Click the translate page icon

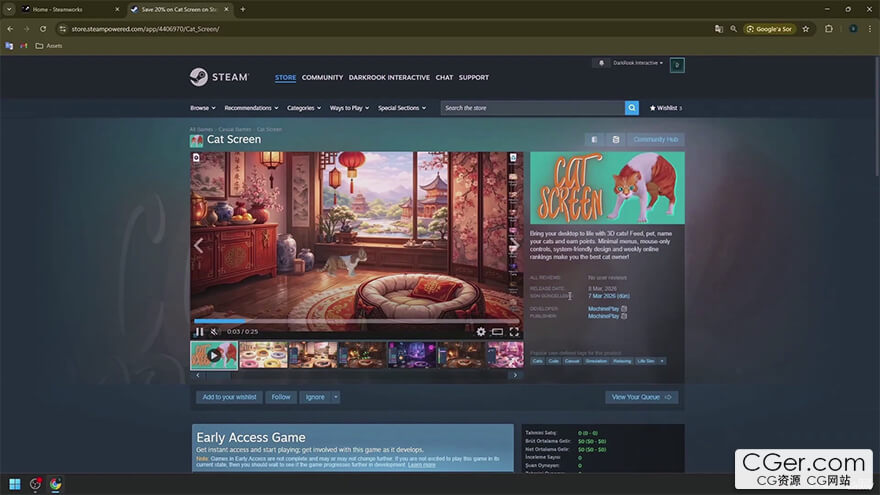tap(719, 29)
